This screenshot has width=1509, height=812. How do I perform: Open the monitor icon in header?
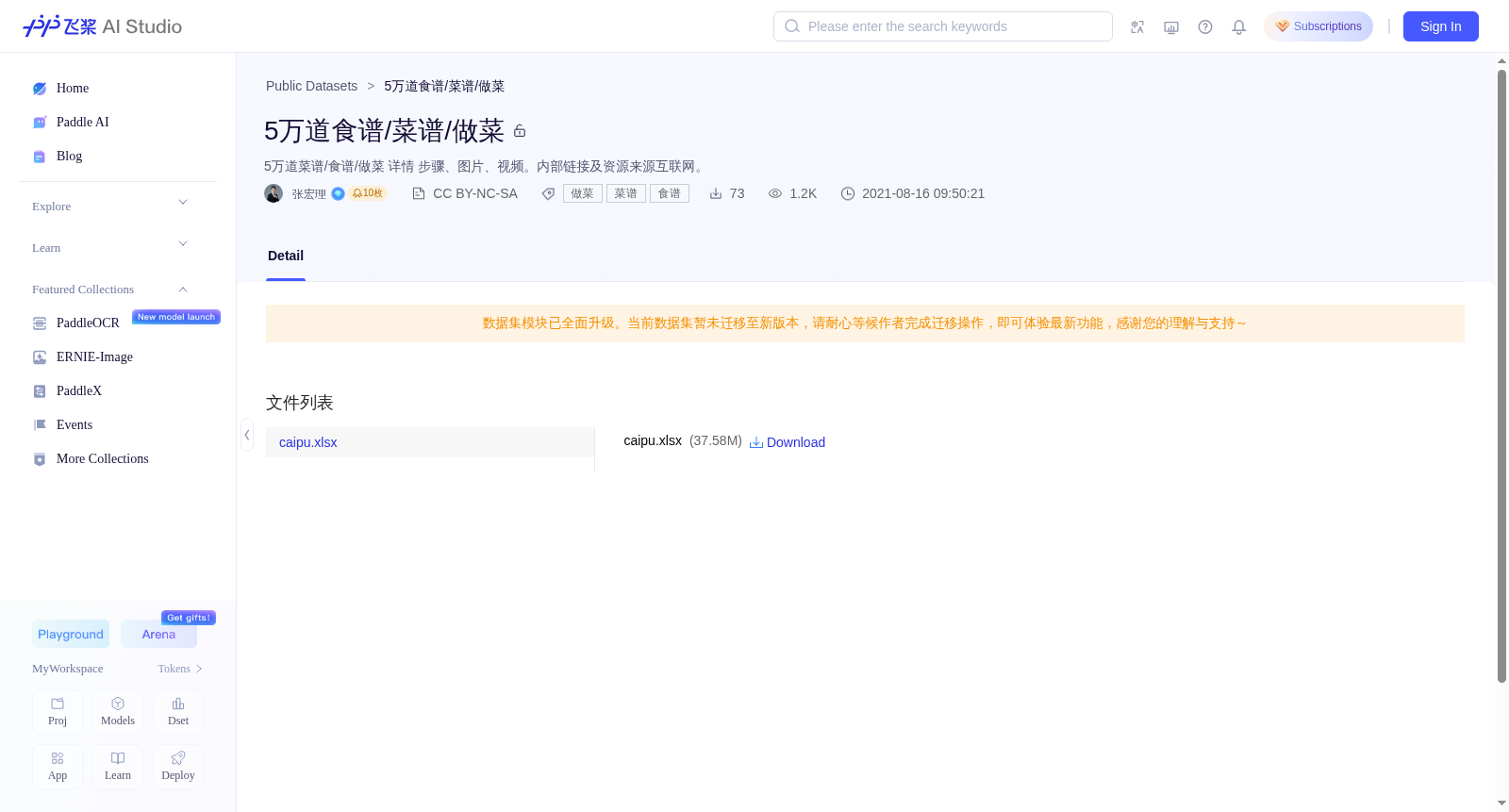click(x=1171, y=27)
